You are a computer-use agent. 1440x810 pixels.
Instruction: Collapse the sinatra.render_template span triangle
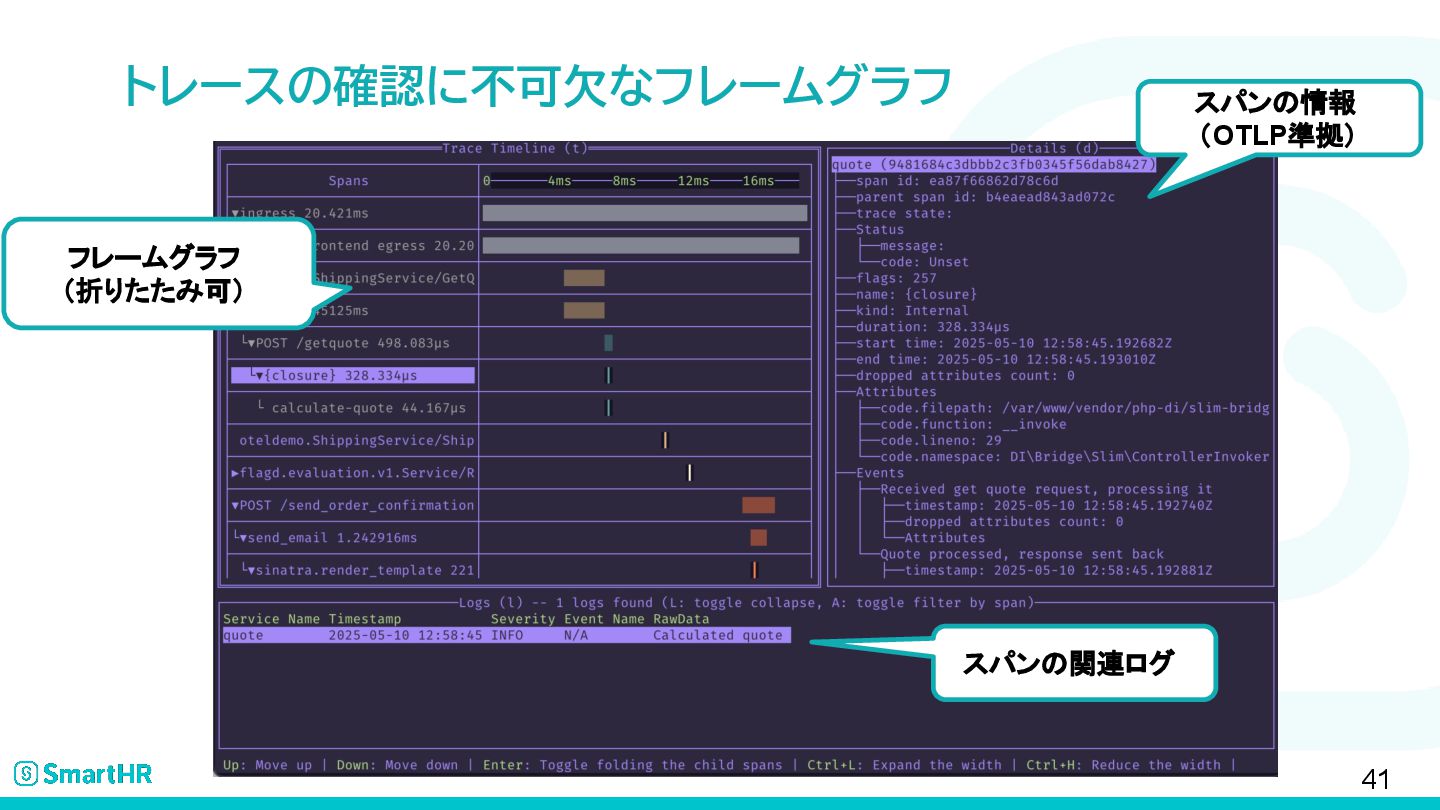[252, 570]
